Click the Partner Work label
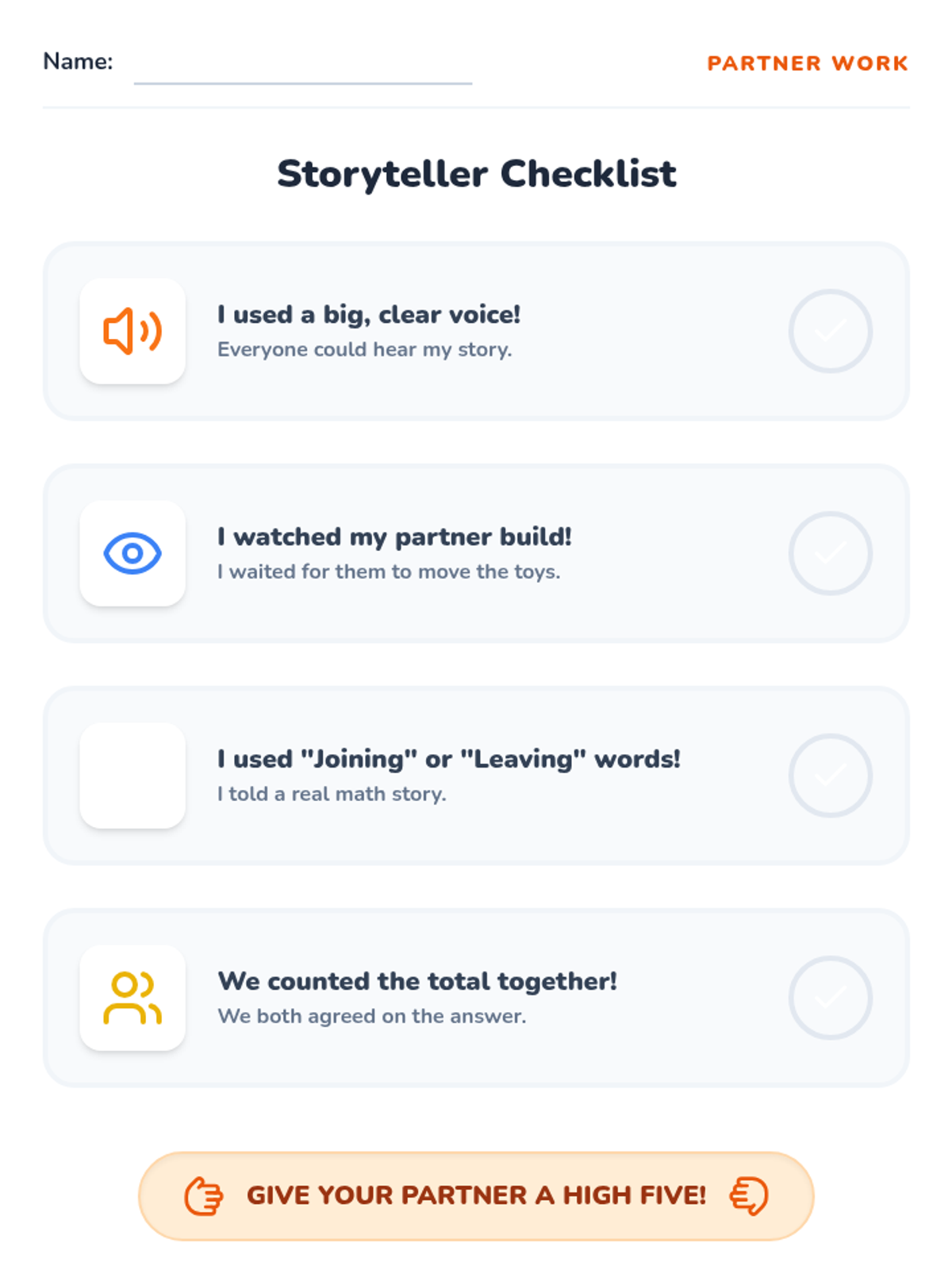Viewport: 952px width, 1270px height. click(807, 63)
